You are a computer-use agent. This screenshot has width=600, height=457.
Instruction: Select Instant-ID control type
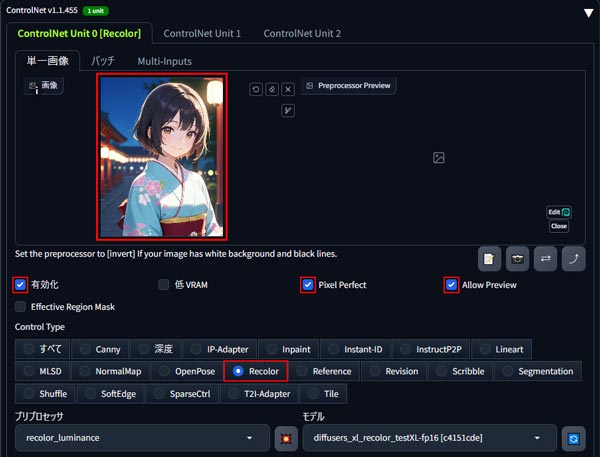[x=355, y=349]
